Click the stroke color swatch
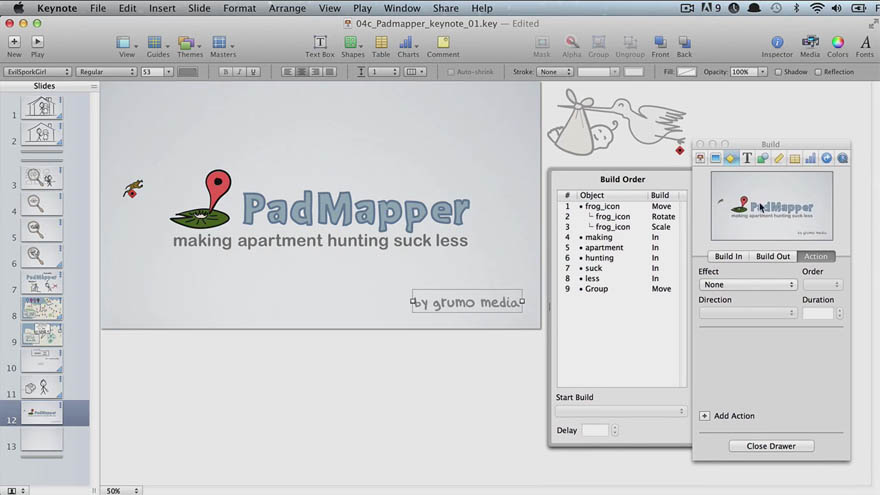Screen dimensions: 880x495 click(634, 72)
